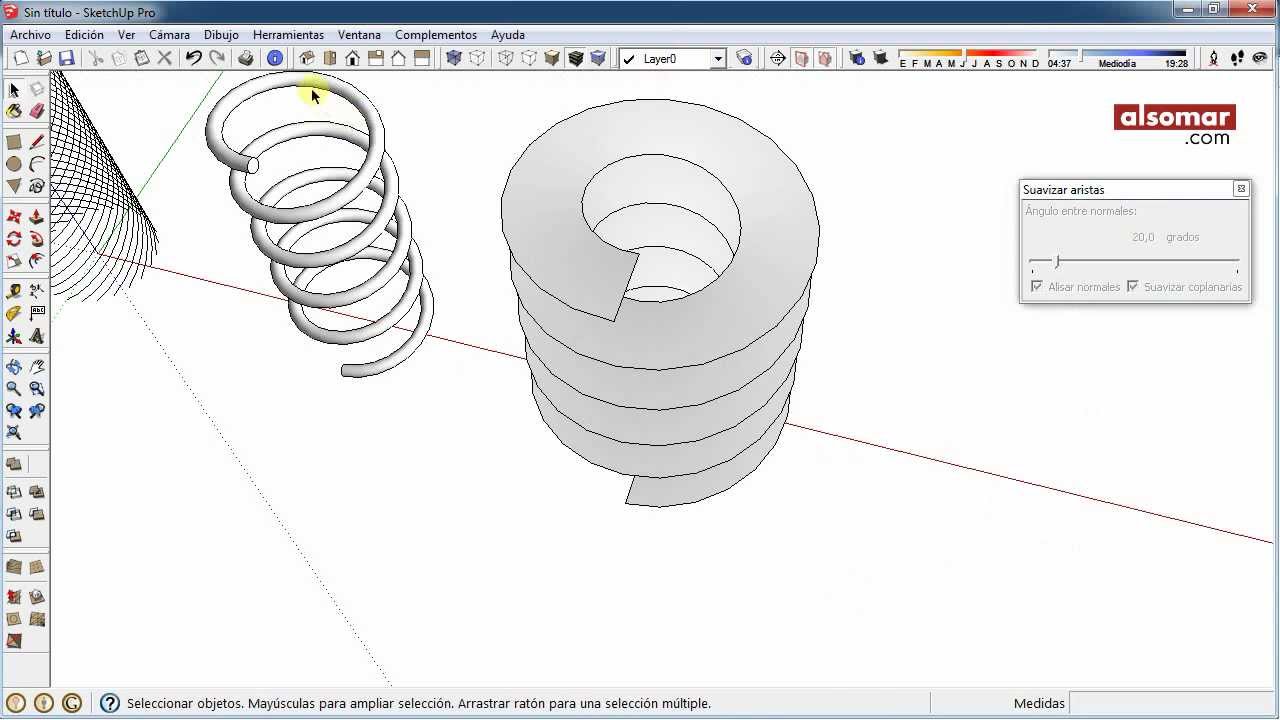Choose the Zoom magnifier tool
Screen dimensions: 1280x720
point(14,389)
